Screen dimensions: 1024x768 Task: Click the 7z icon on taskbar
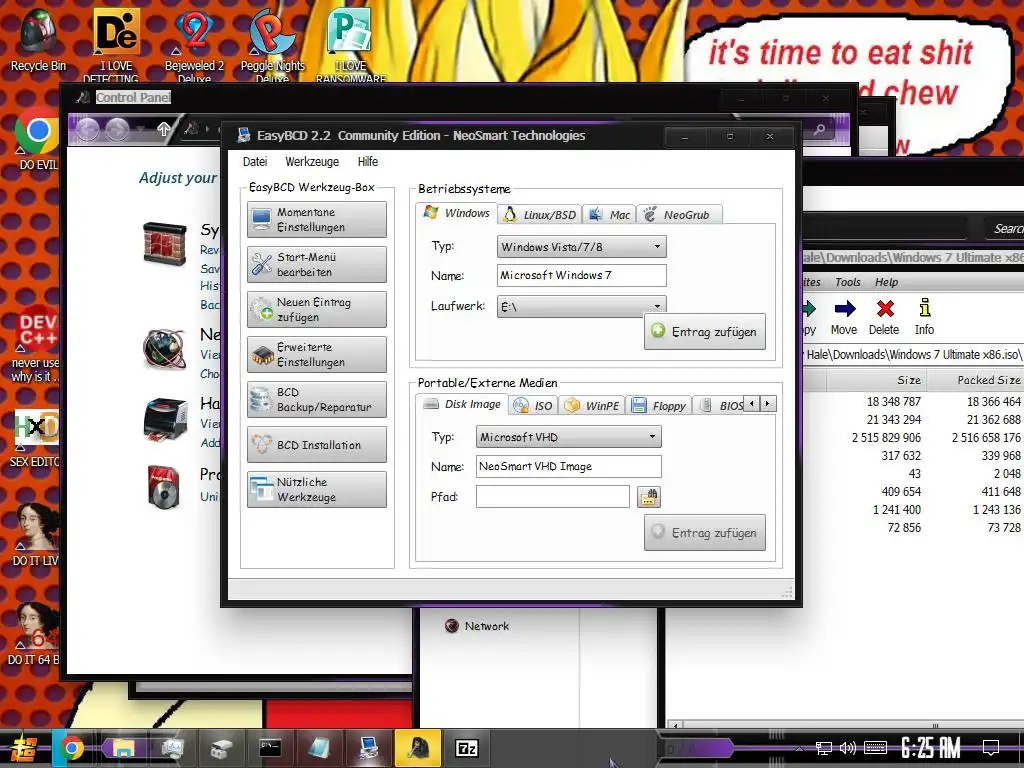click(x=466, y=748)
